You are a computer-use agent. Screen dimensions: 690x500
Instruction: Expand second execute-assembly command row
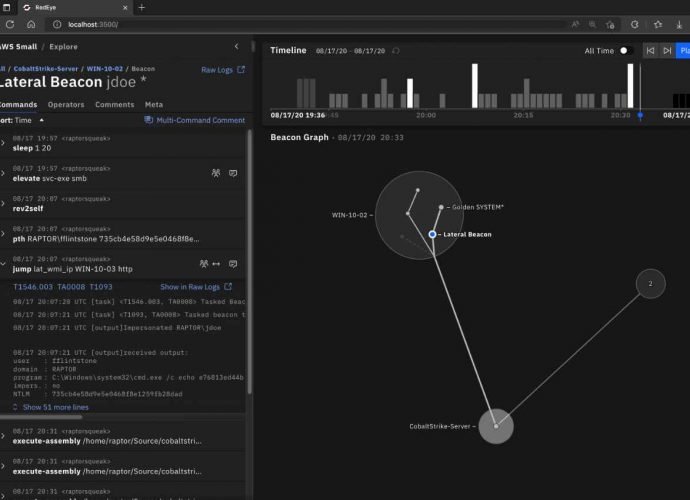3,466
